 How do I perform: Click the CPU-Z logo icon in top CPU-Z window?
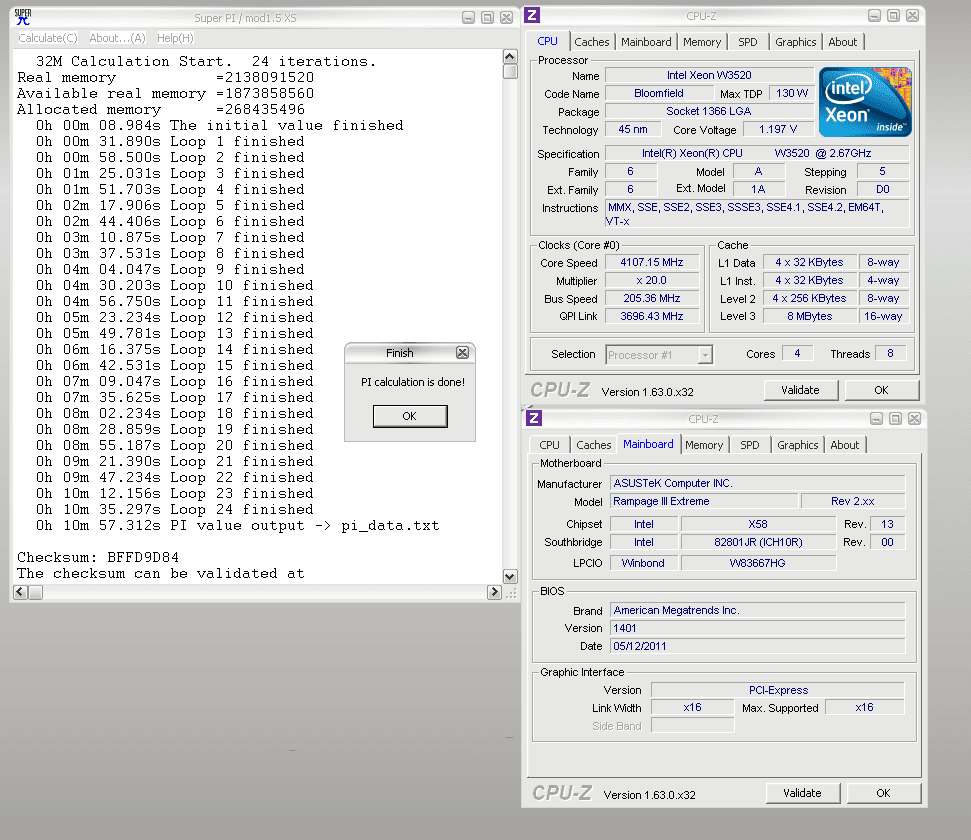tap(533, 15)
